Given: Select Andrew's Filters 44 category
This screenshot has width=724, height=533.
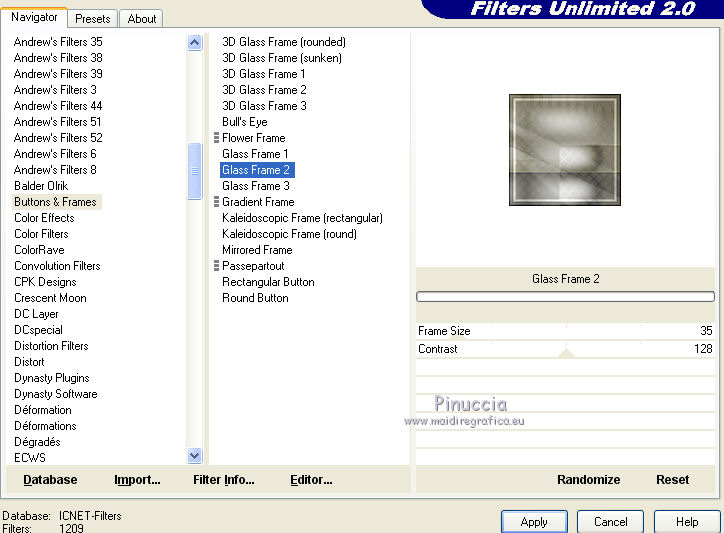Looking at the screenshot, I should (x=58, y=106).
